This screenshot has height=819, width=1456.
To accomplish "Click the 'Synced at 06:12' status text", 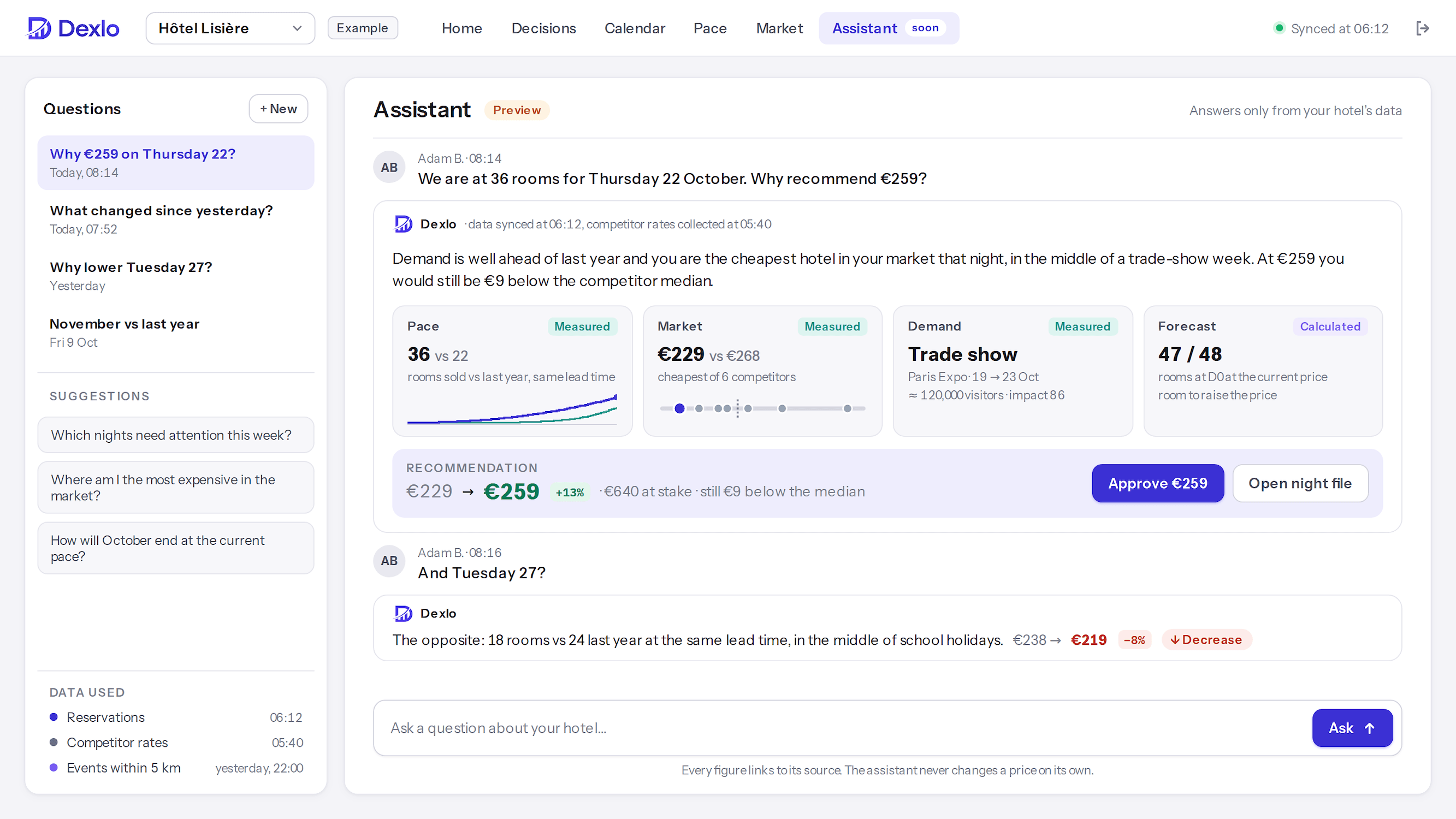I will click(x=1340, y=28).
